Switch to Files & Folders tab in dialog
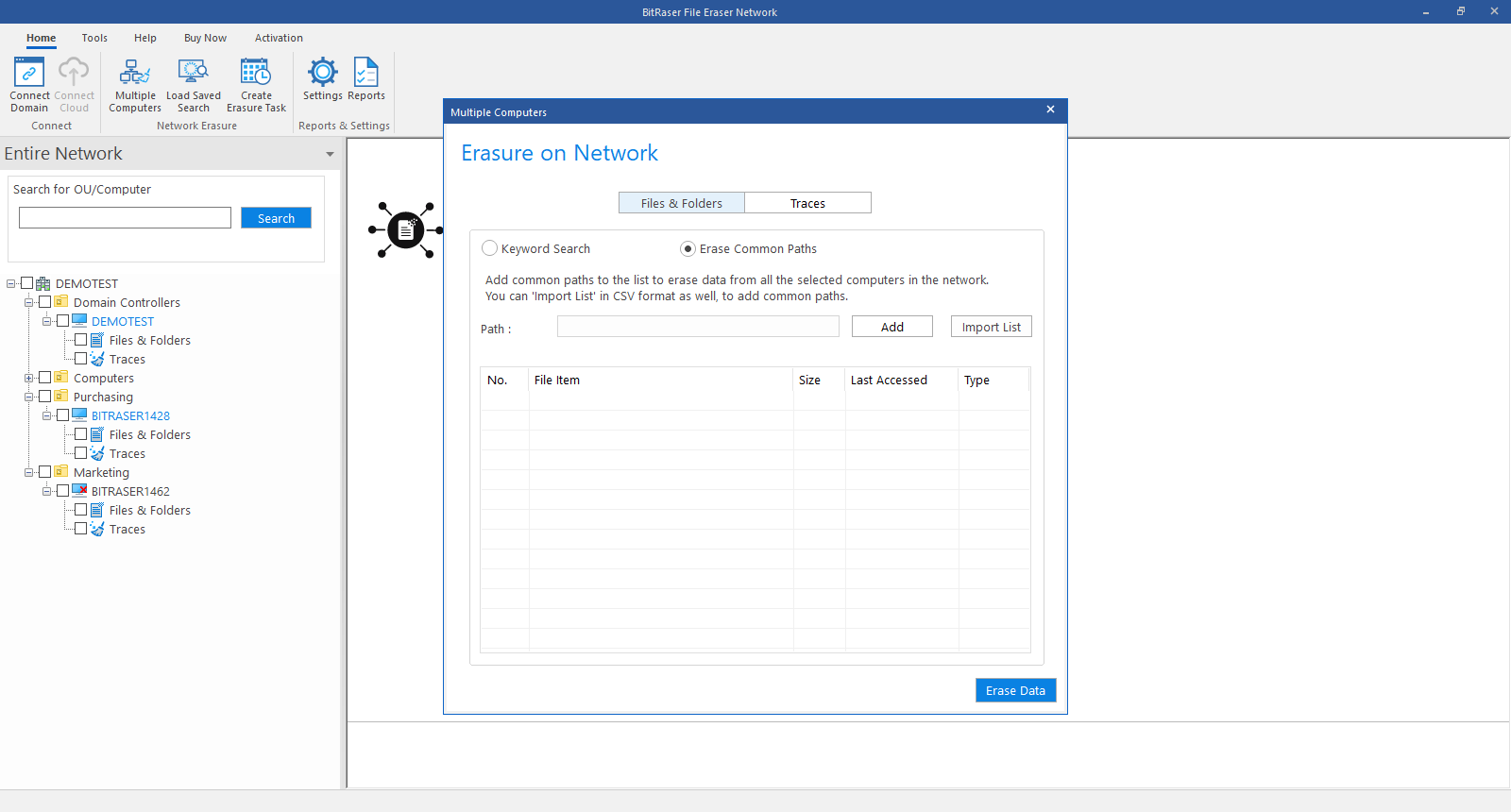1511x812 pixels. tap(682, 203)
